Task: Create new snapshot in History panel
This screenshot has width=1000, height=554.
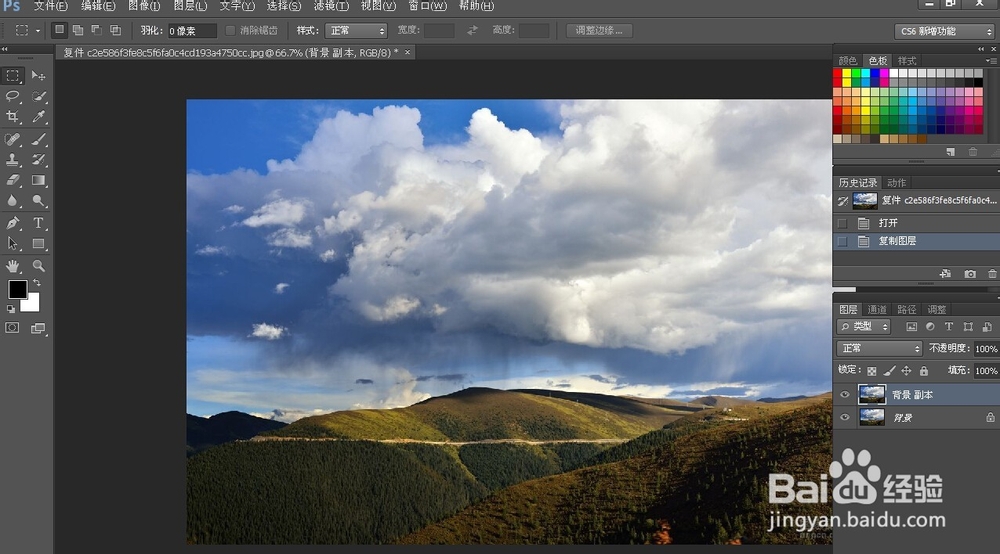Action: (x=970, y=273)
